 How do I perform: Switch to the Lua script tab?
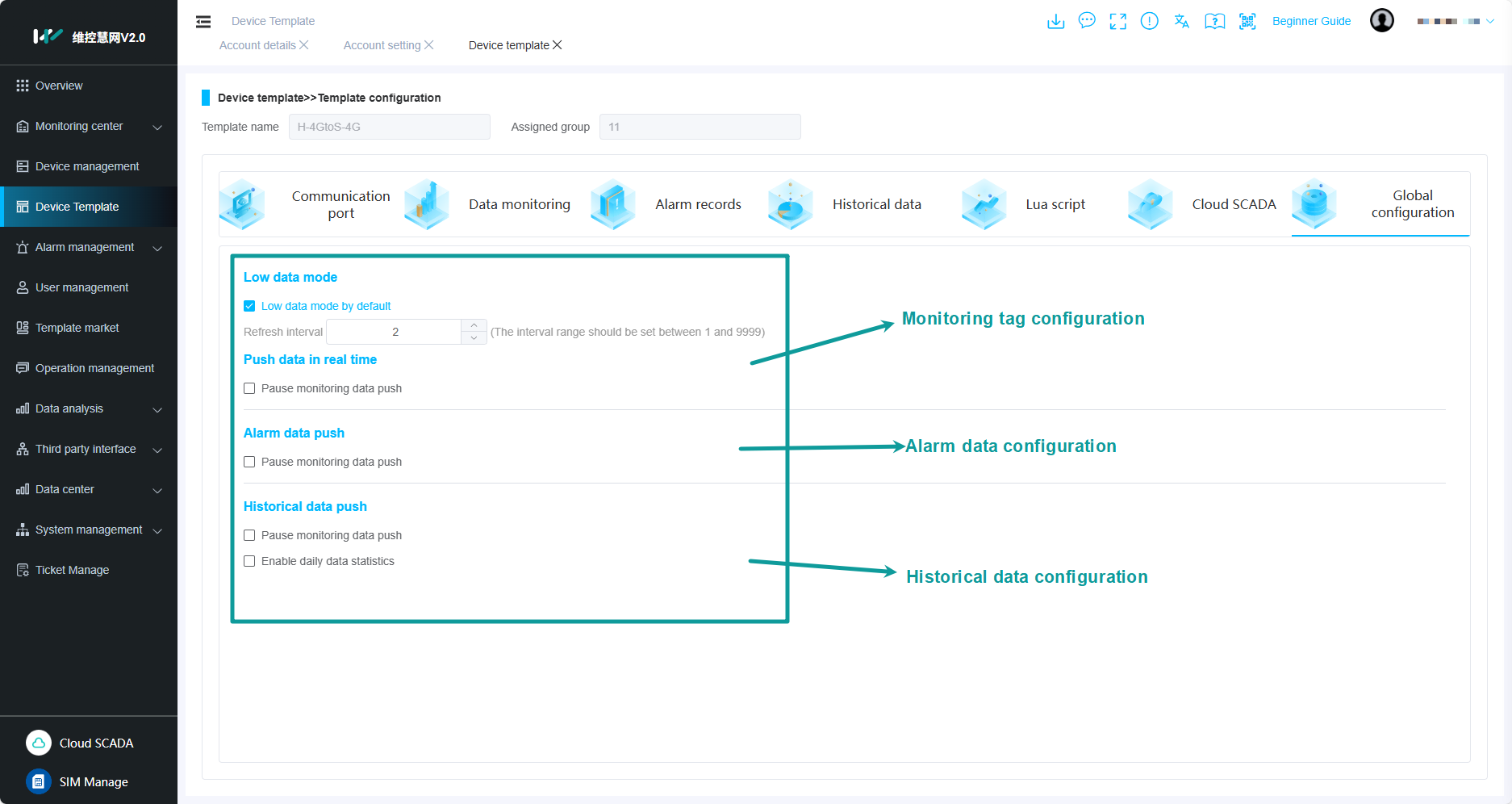(x=1055, y=204)
